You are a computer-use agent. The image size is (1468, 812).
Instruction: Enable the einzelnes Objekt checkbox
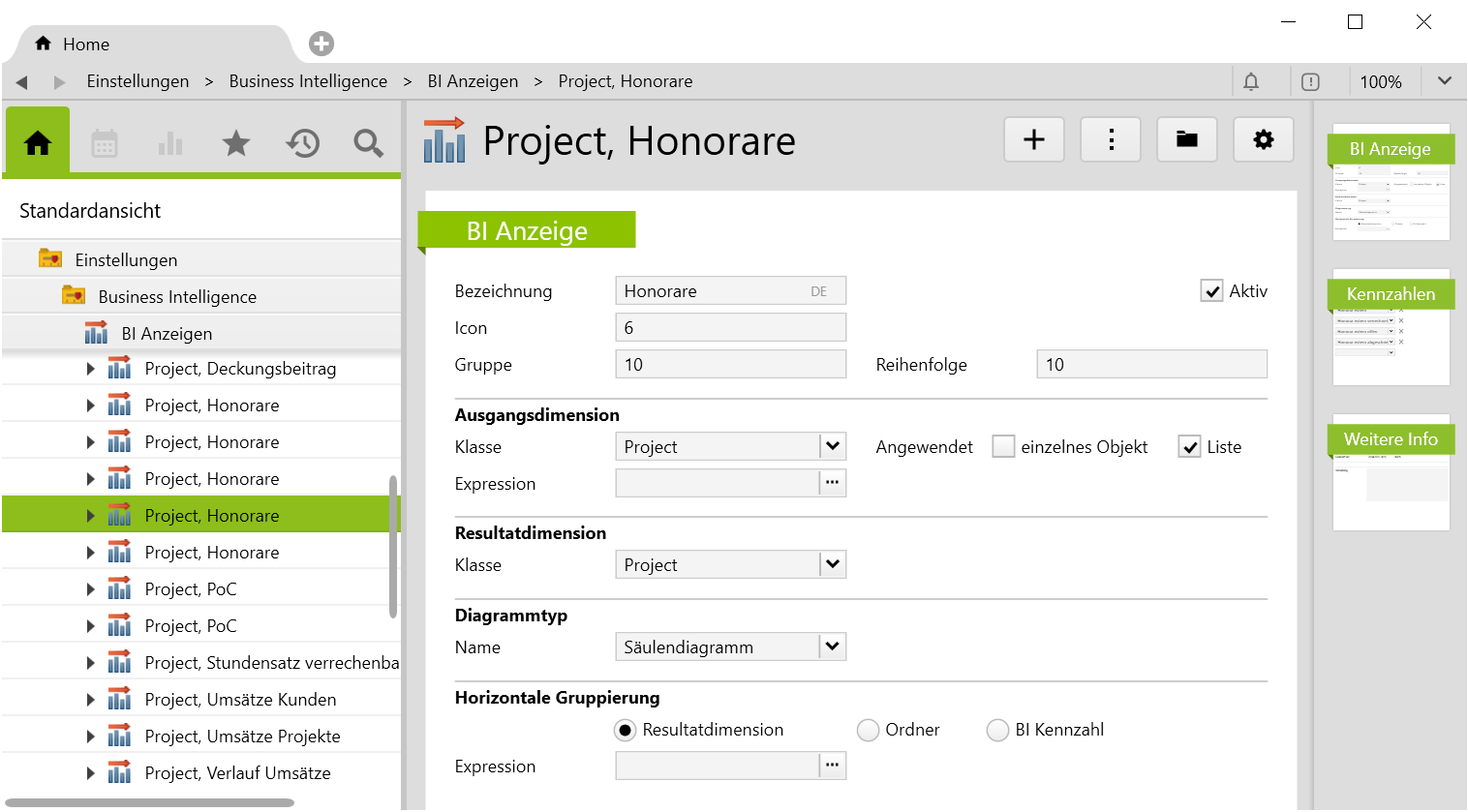tap(1004, 447)
